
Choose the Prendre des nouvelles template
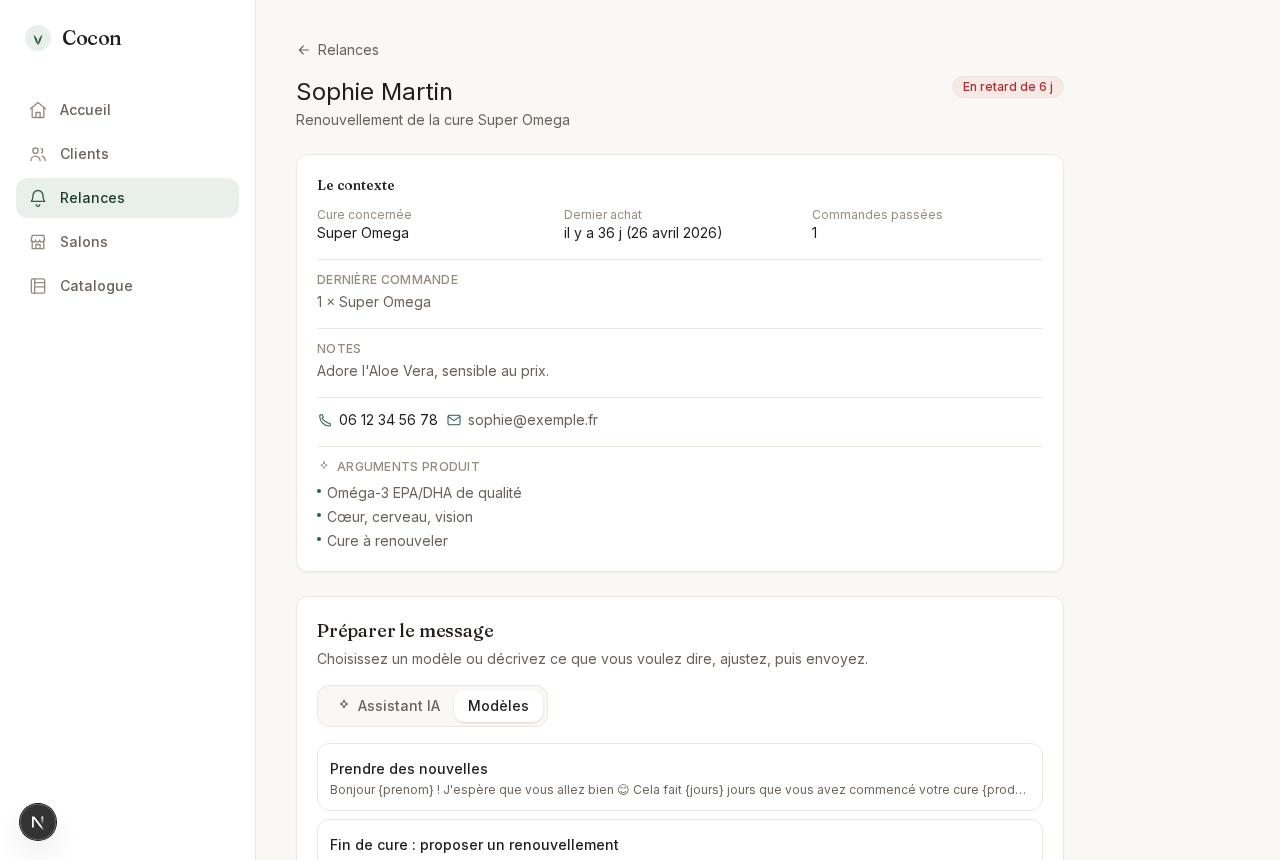[x=680, y=777]
